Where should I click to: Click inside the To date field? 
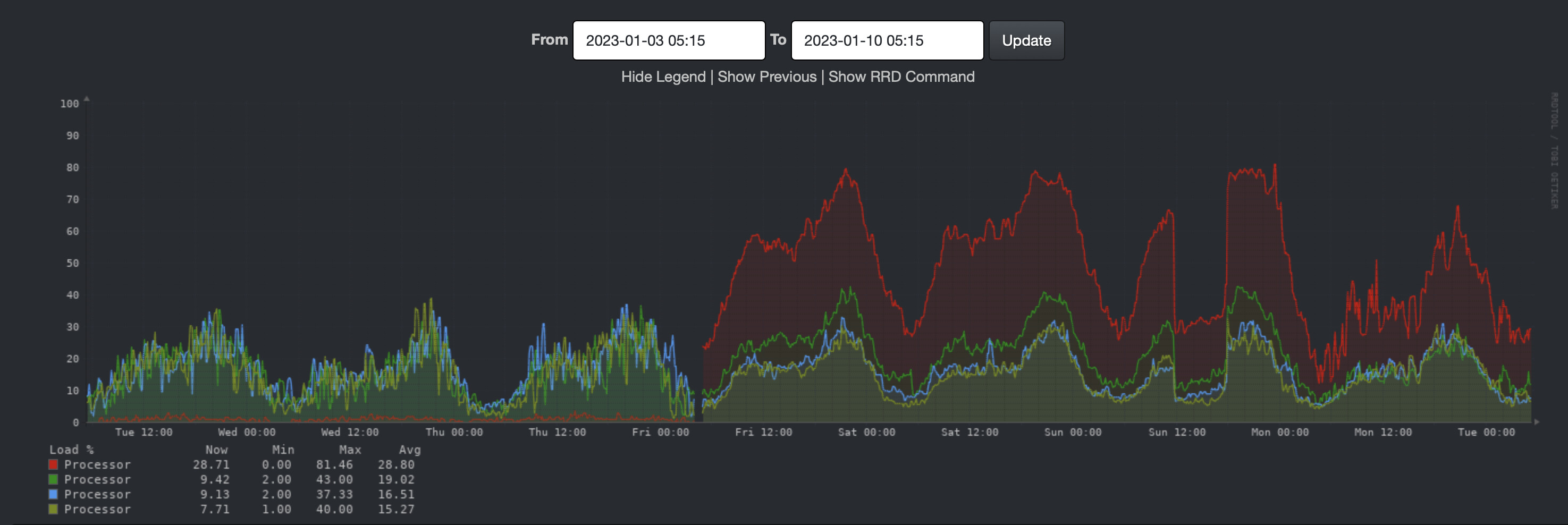coord(886,40)
